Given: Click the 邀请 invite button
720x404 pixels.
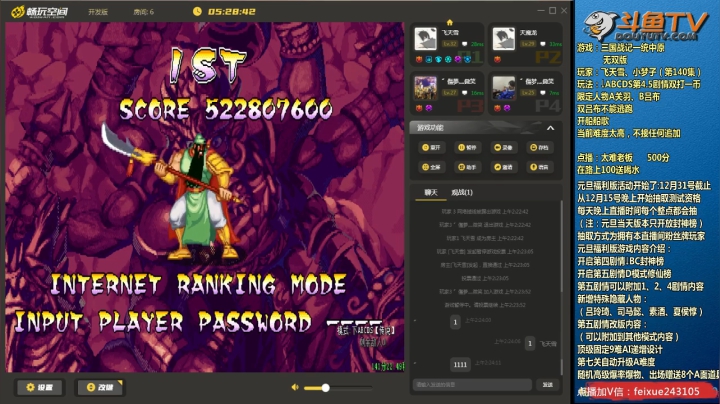Looking at the screenshot, I should coord(503,167).
